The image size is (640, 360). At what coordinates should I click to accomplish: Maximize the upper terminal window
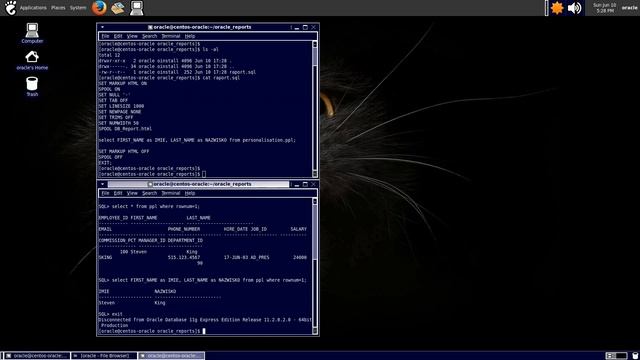(305, 27)
